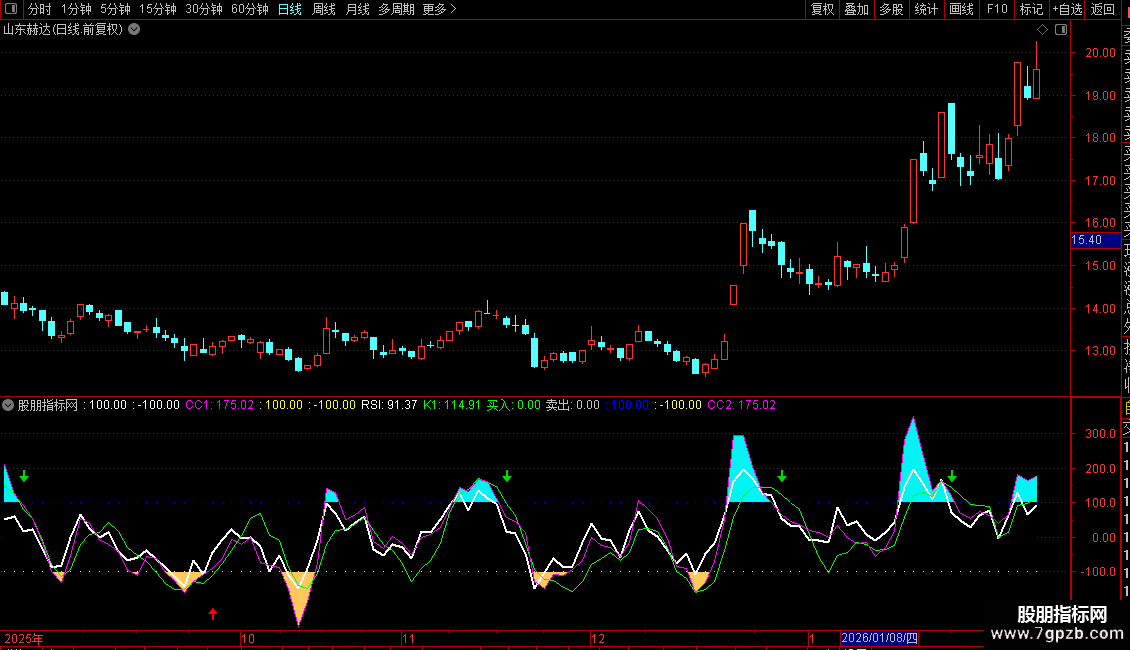This screenshot has width=1130, height=650.
Task: Select the 日线 daily chart tab
Action: click(x=290, y=9)
